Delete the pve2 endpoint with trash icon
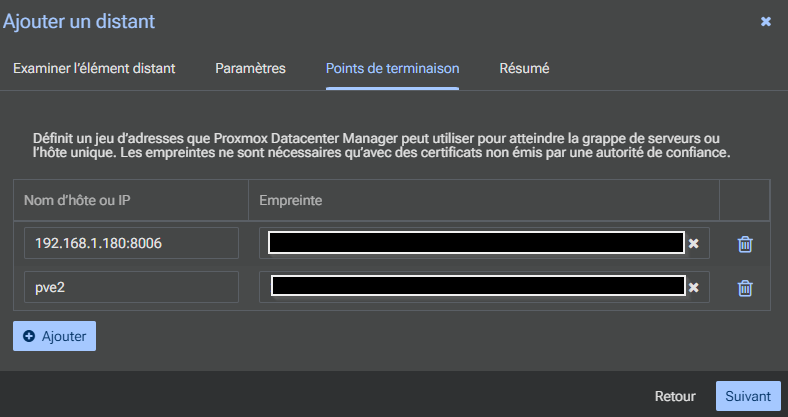 pos(744,288)
